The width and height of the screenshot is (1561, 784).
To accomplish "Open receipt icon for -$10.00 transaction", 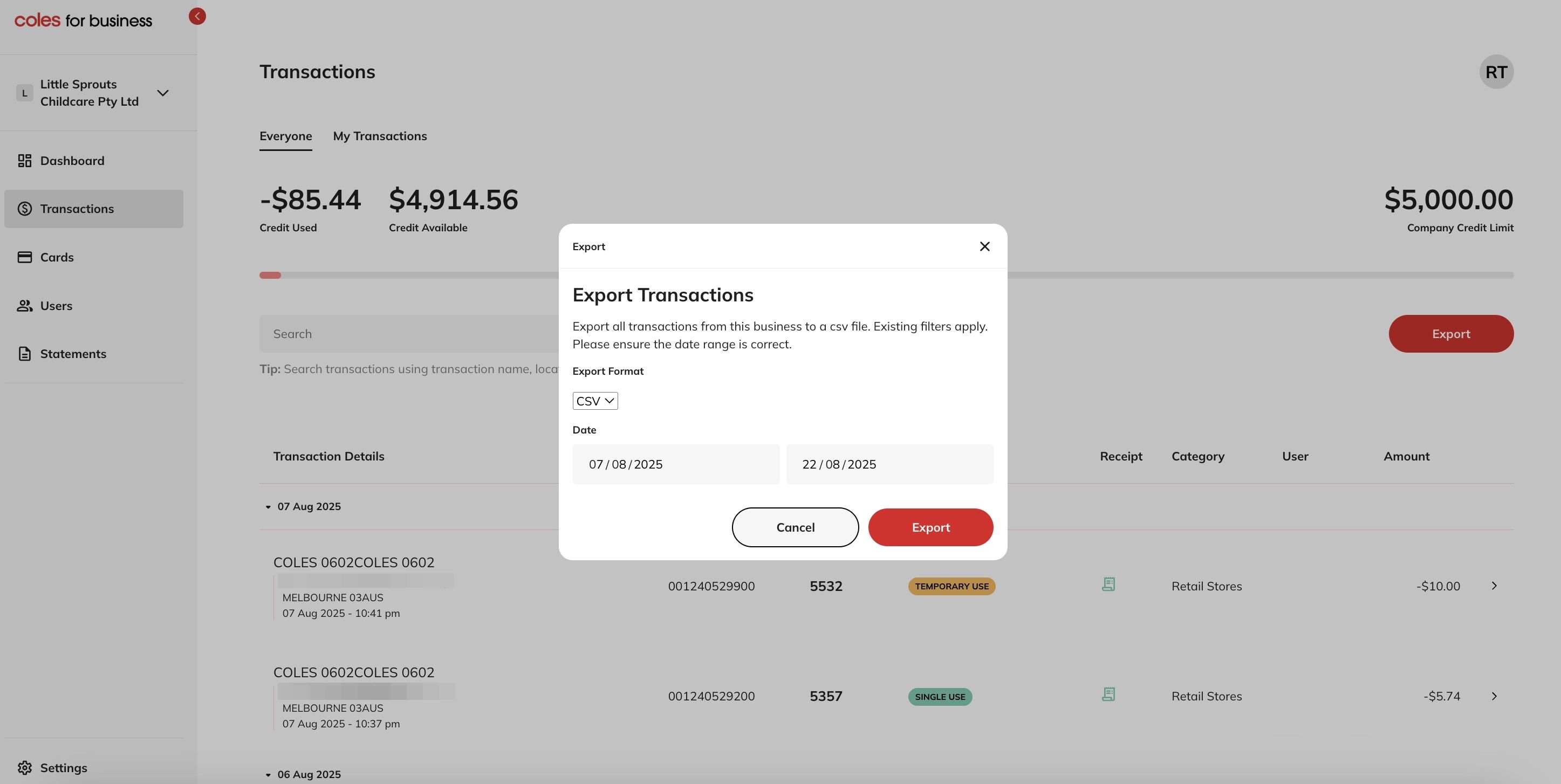I will (1108, 584).
